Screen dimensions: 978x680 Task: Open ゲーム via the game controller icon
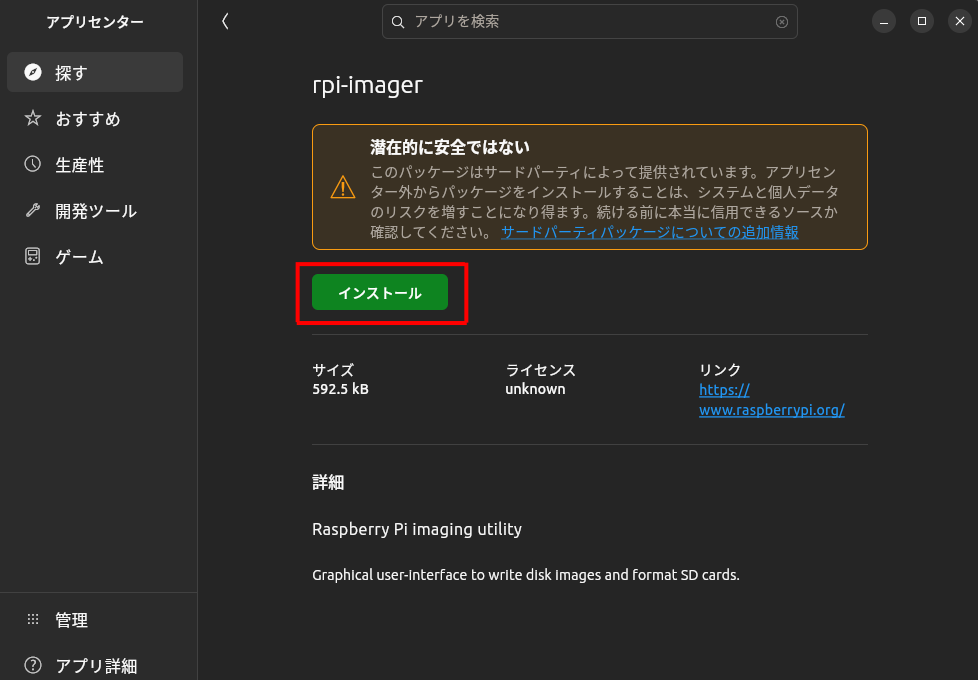tap(33, 256)
